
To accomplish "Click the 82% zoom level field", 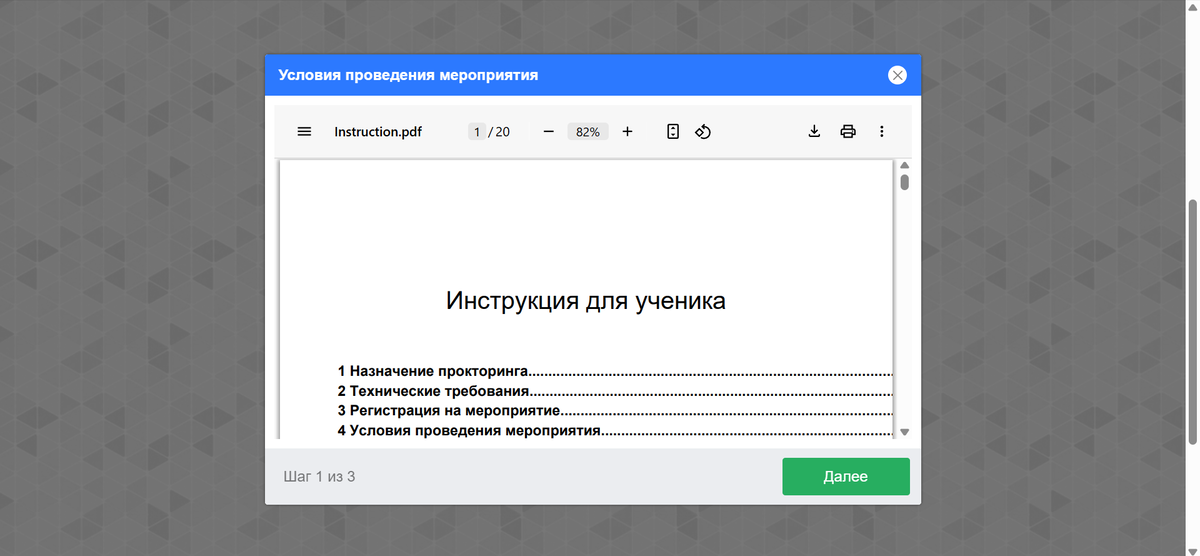I will 588,131.
